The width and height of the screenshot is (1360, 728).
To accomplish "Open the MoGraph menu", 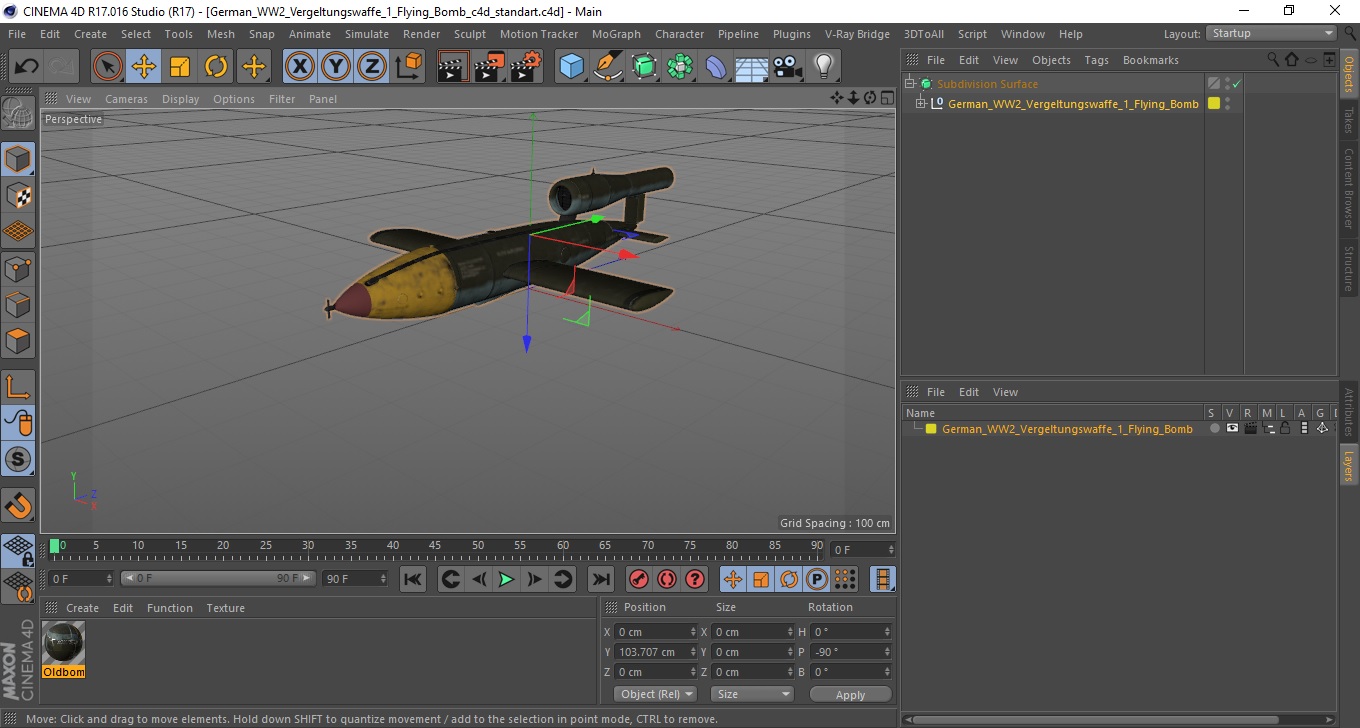I will pos(616,34).
